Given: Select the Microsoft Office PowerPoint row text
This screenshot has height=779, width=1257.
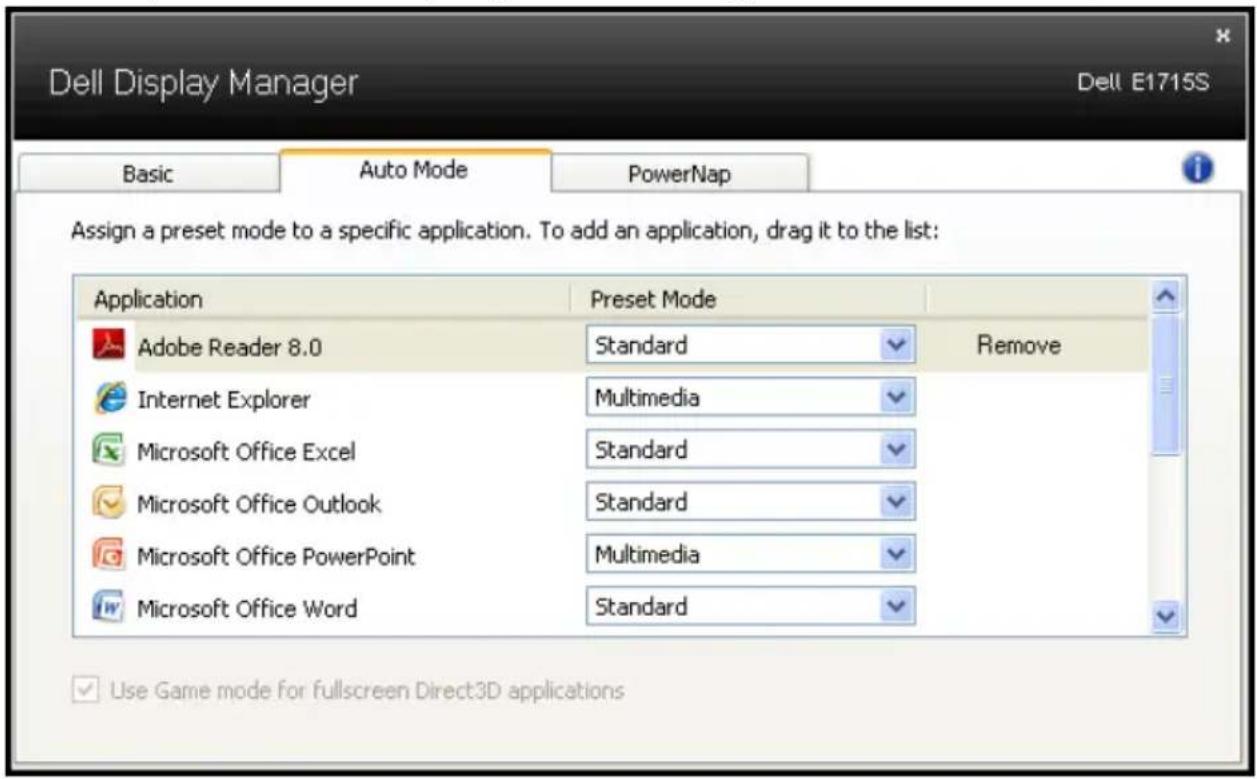Looking at the screenshot, I should (276, 556).
